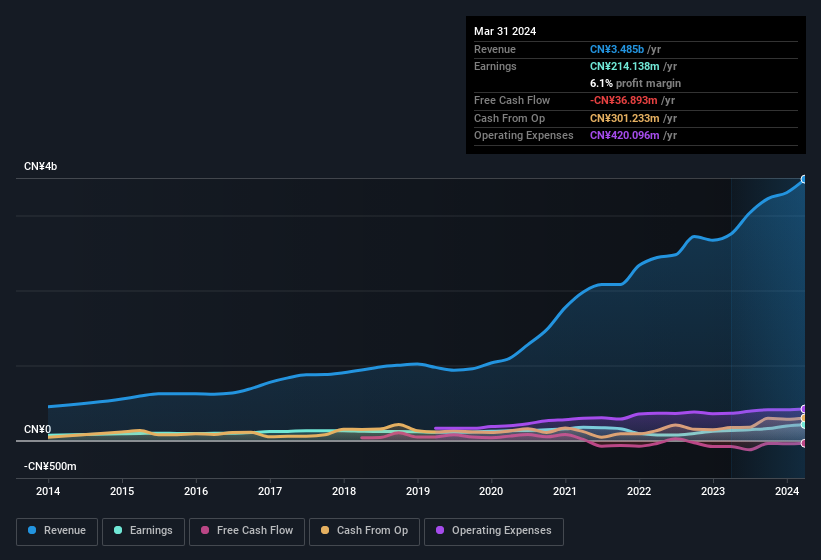The height and width of the screenshot is (560, 821).
Task: Click the 2022 x-axis label
Action: click(639, 491)
